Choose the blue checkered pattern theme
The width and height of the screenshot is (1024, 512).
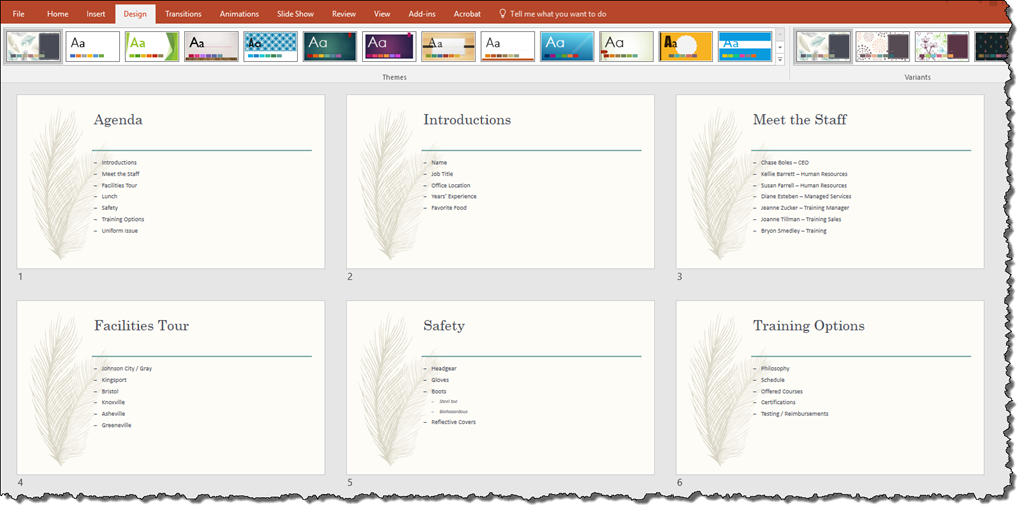click(x=270, y=46)
